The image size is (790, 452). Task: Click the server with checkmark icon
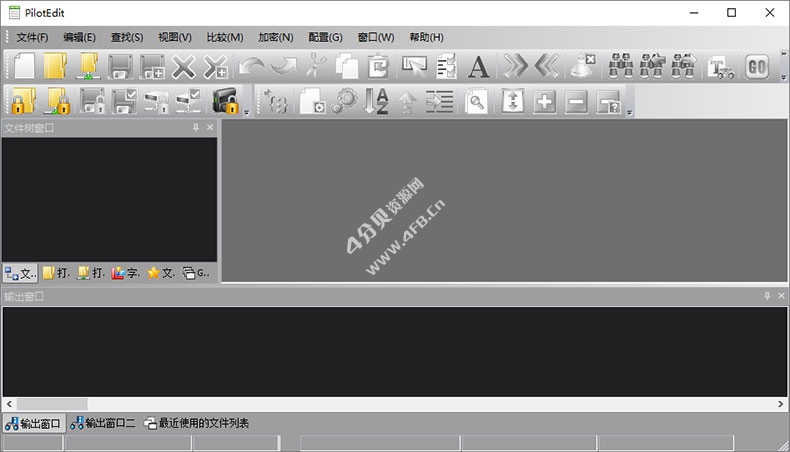point(188,101)
